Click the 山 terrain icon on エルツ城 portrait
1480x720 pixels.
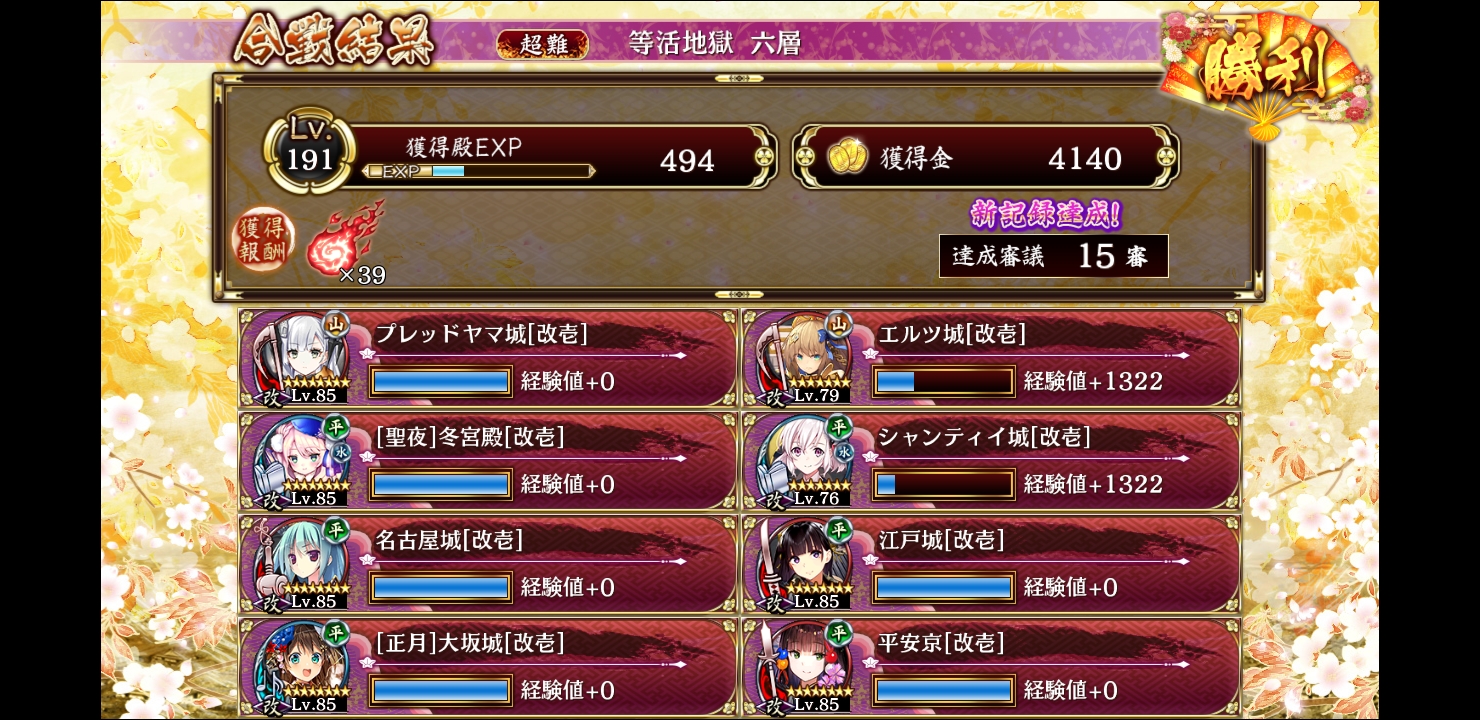[838, 323]
